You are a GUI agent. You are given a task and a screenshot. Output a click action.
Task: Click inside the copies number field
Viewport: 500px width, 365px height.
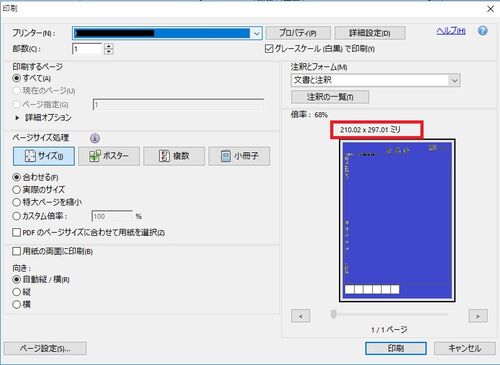[87, 49]
